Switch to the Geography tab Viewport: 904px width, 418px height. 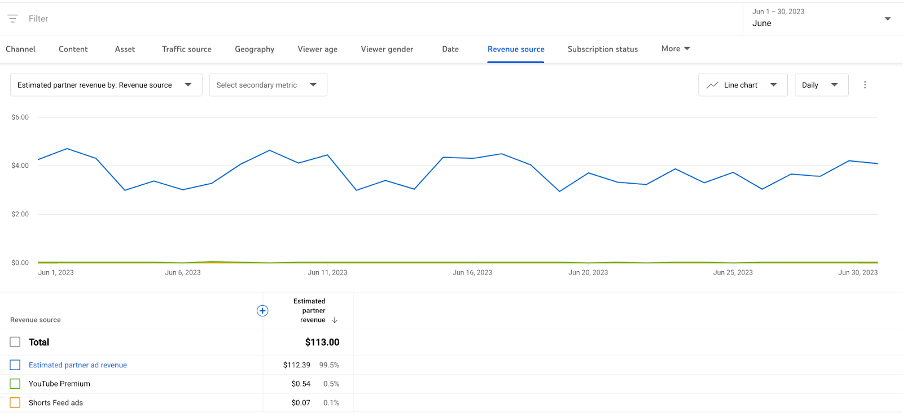click(x=254, y=48)
